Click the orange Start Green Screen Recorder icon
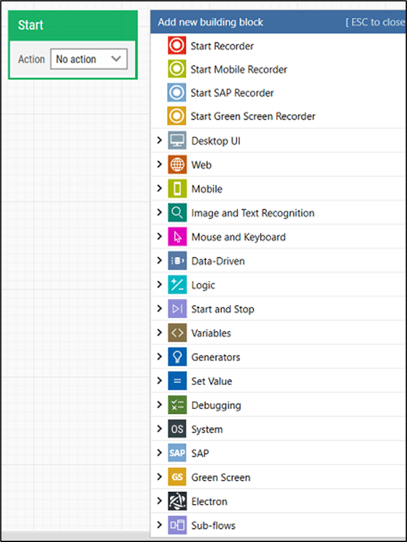 [177, 116]
